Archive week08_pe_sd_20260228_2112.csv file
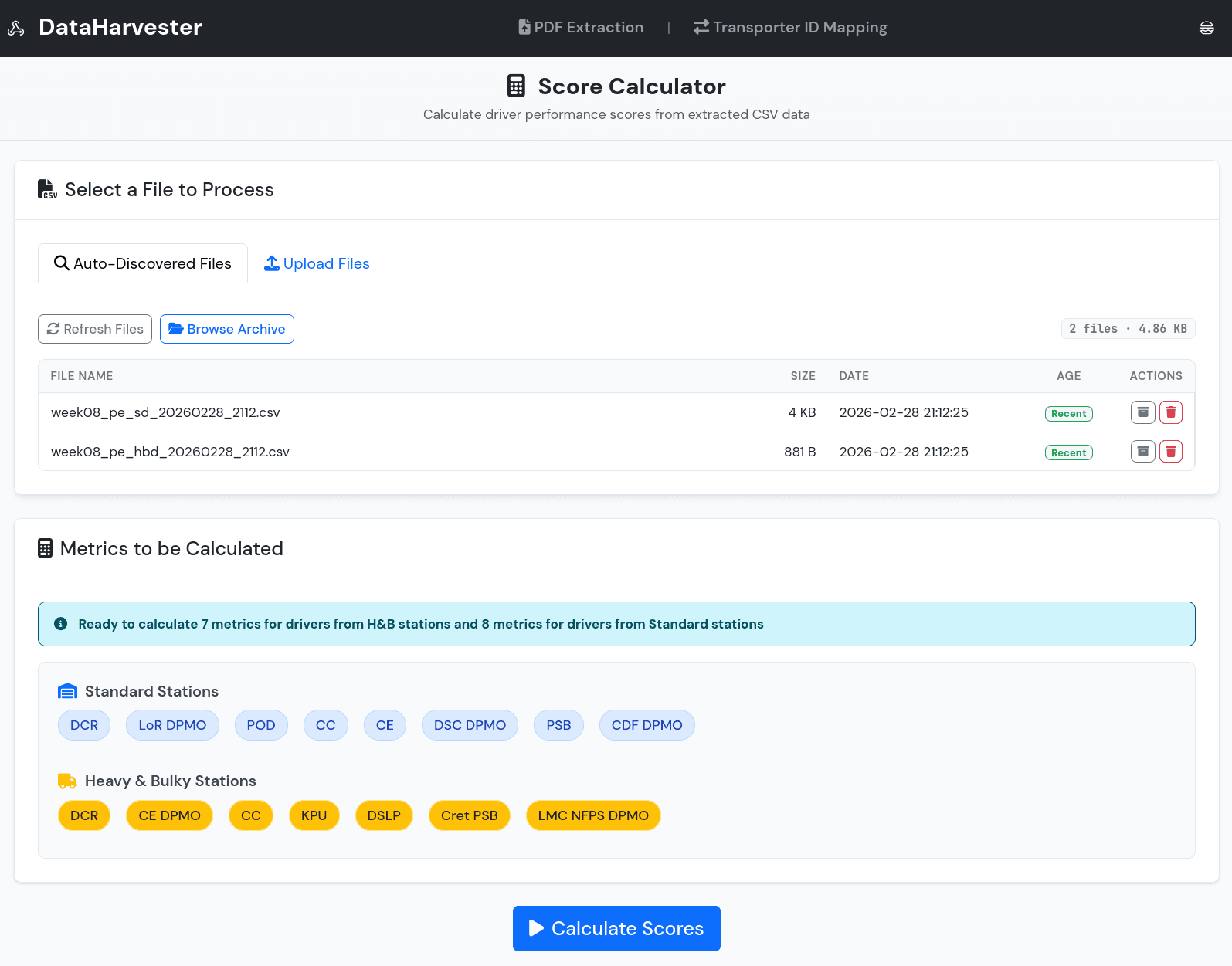Viewport: 1232px width, 966px height. point(1142,412)
